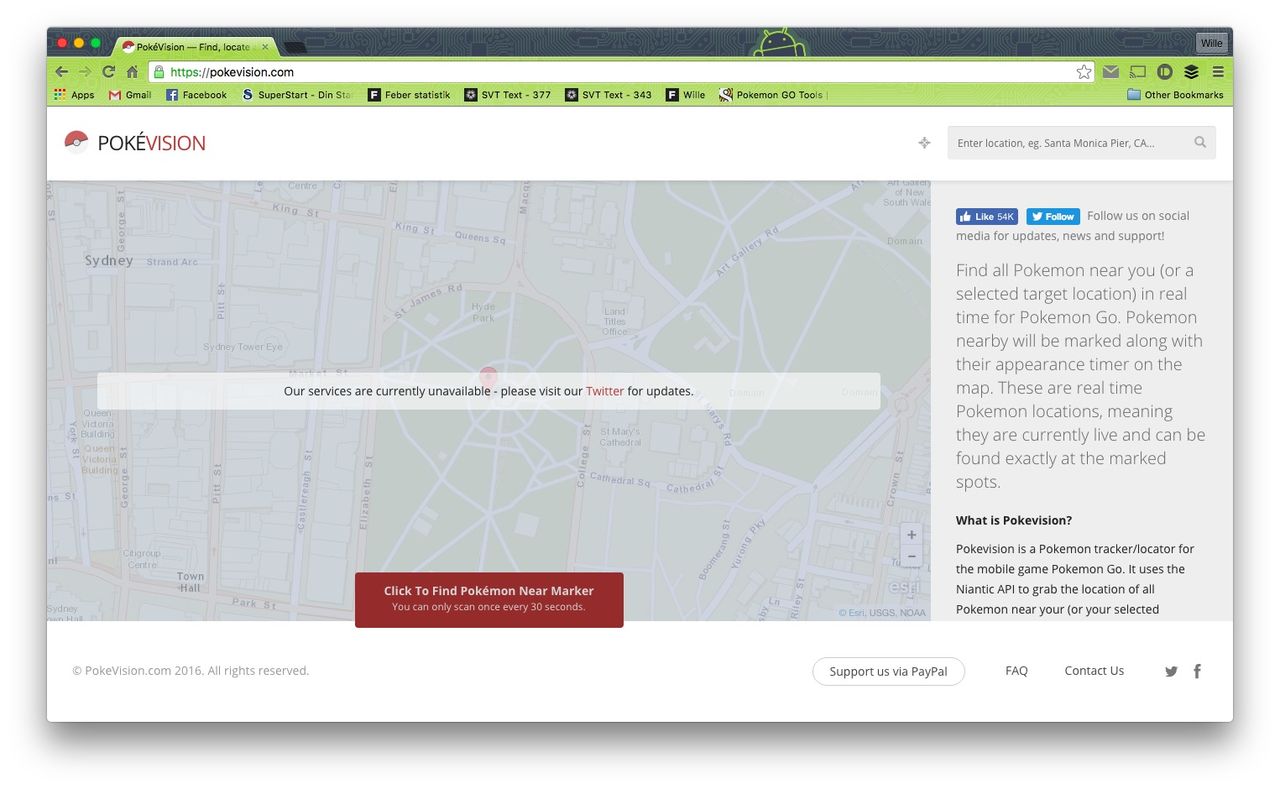
Task: Click the green padlock security icon
Action: [x=158, y=72]
